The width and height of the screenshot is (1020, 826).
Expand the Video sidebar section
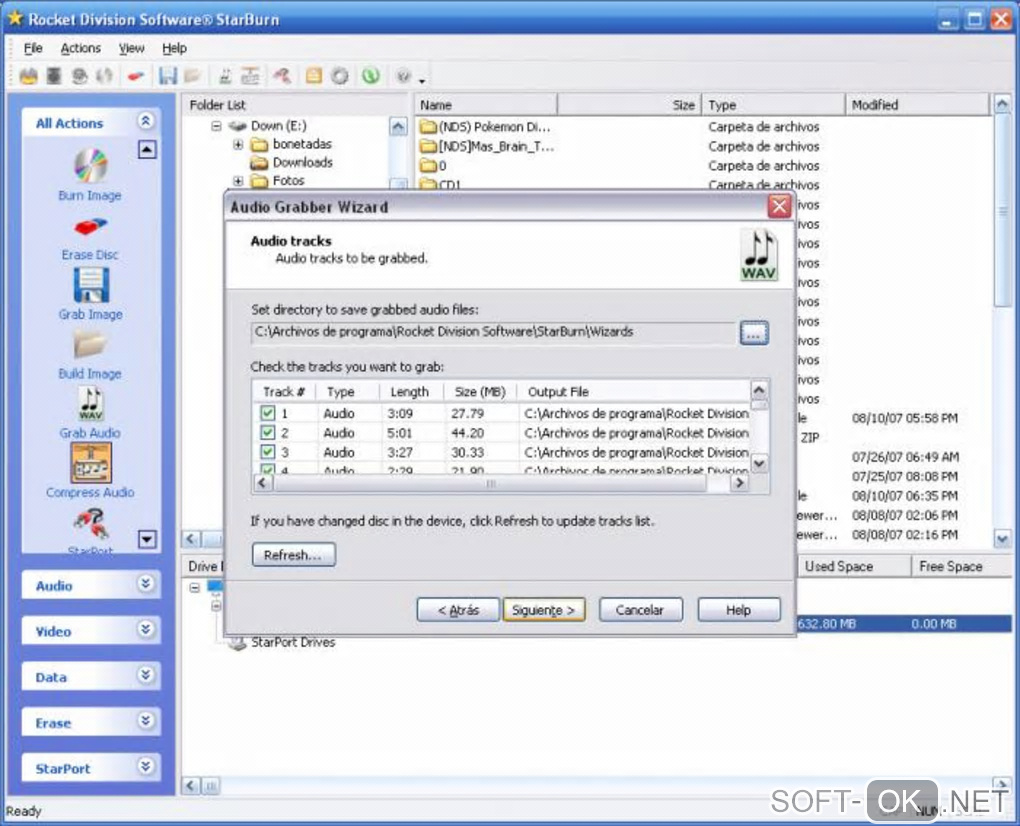[x=146, y=629]
